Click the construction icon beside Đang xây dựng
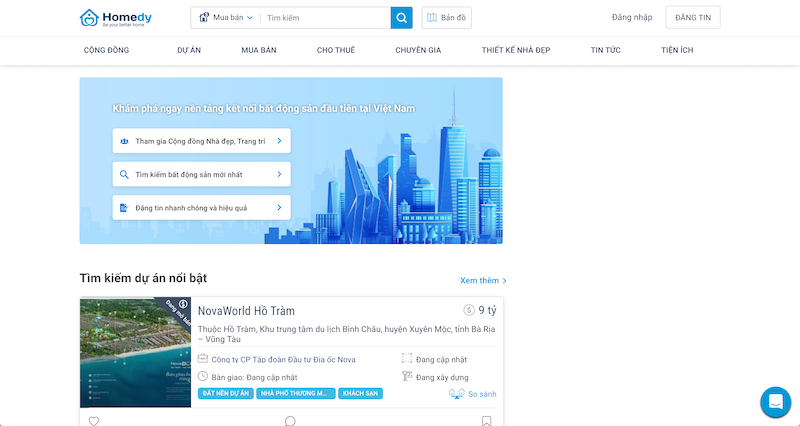Image resolution: width=800 pixels, height=426 pixels. 407,377
